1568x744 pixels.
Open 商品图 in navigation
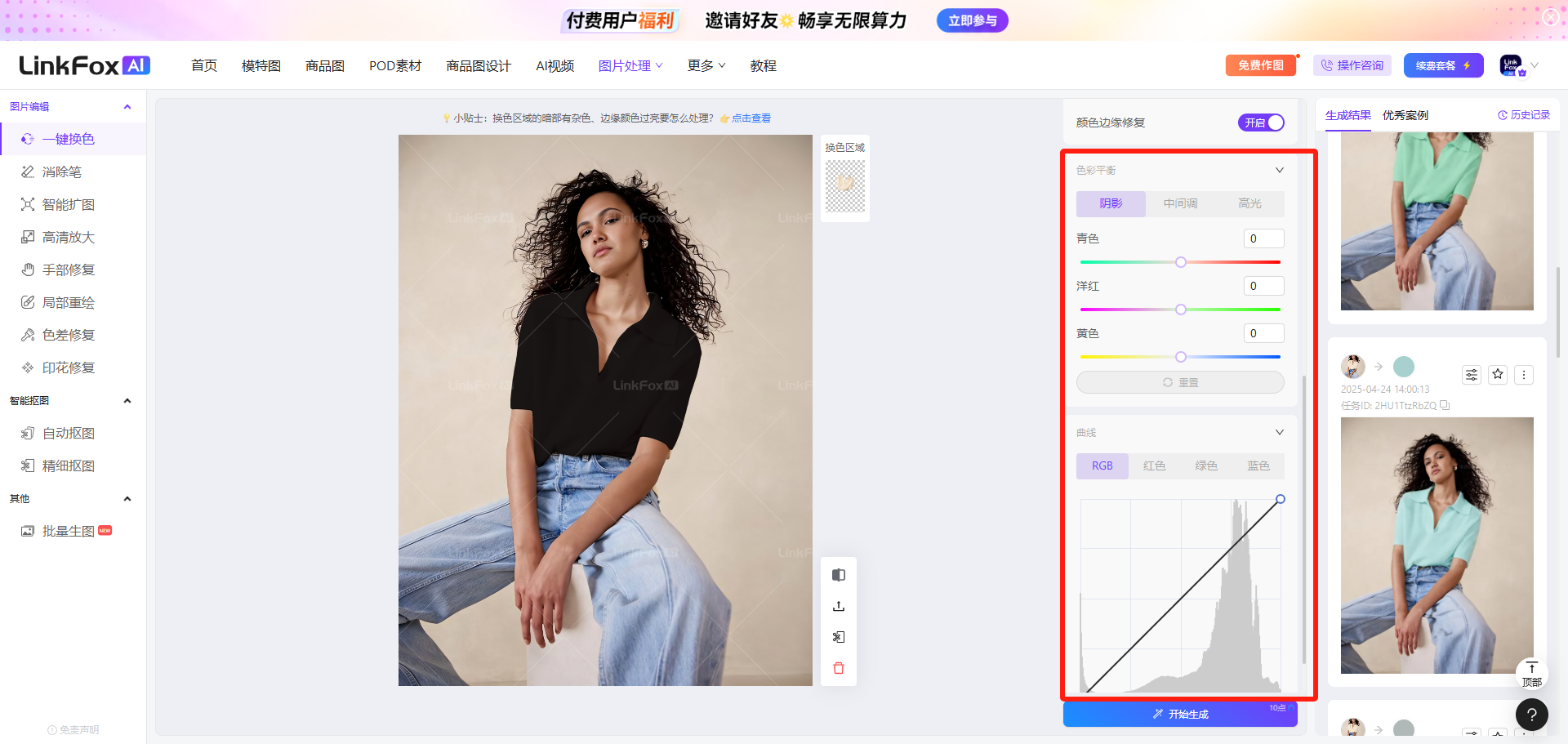[325, 65]
